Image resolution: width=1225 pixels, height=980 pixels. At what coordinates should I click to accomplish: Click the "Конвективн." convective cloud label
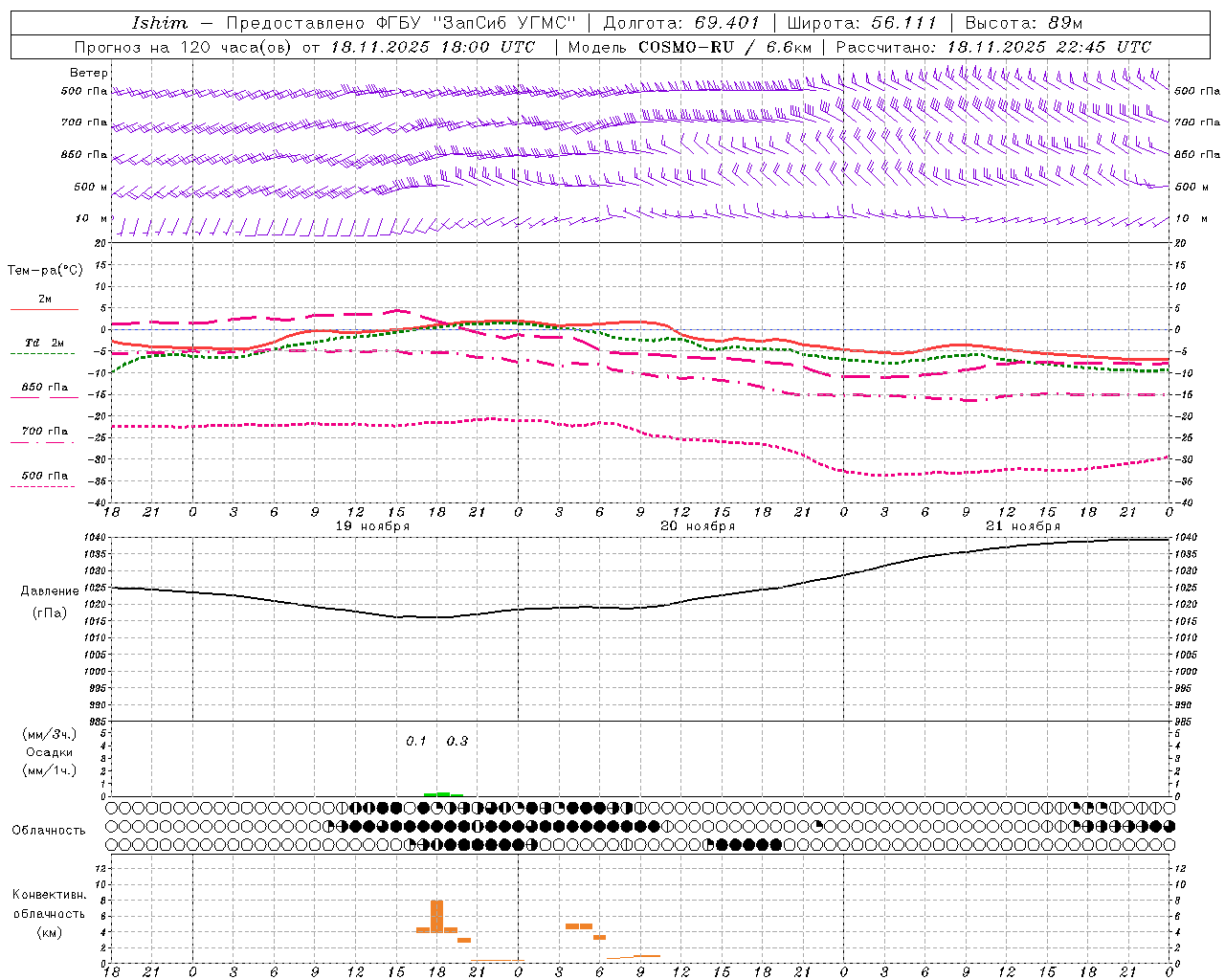point(50,895)
